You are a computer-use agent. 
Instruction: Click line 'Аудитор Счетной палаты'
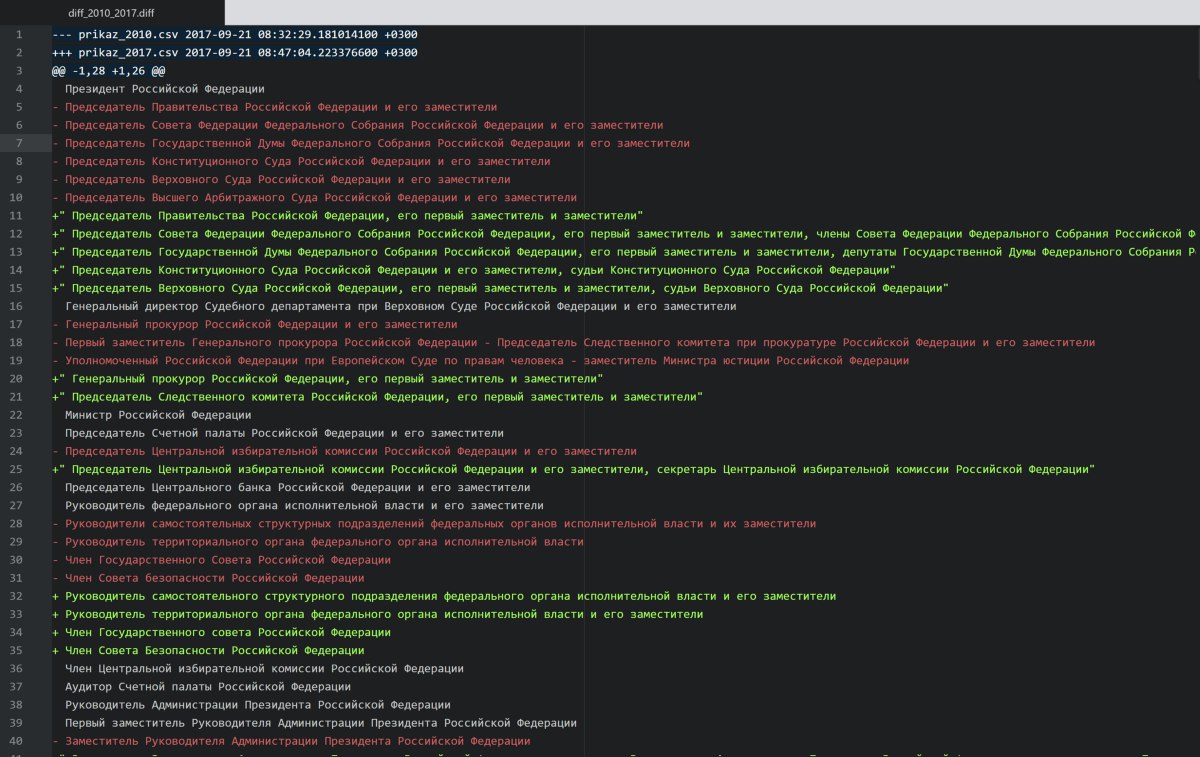207,686
